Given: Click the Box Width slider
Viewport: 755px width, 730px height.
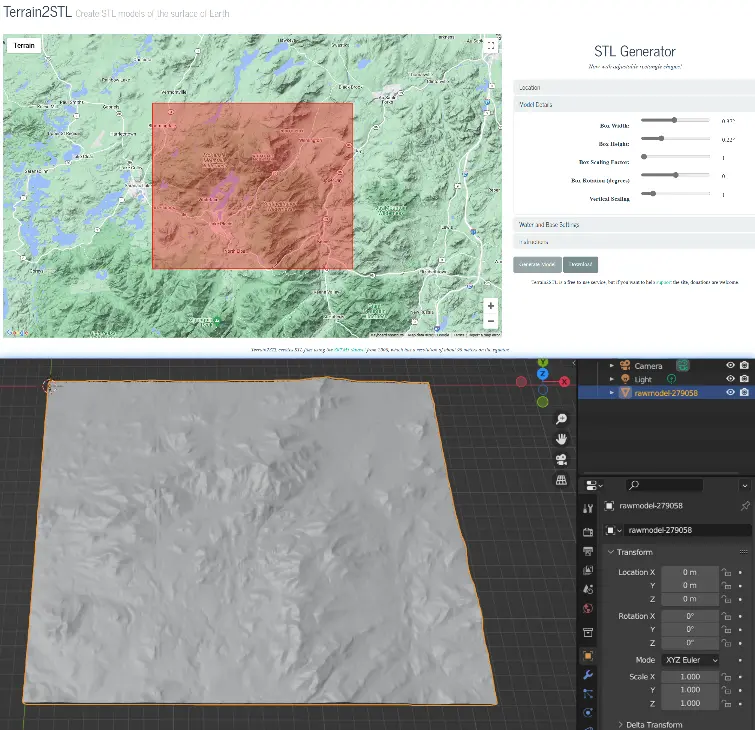Looking at the screenshot, I should (x=675, y=120).
